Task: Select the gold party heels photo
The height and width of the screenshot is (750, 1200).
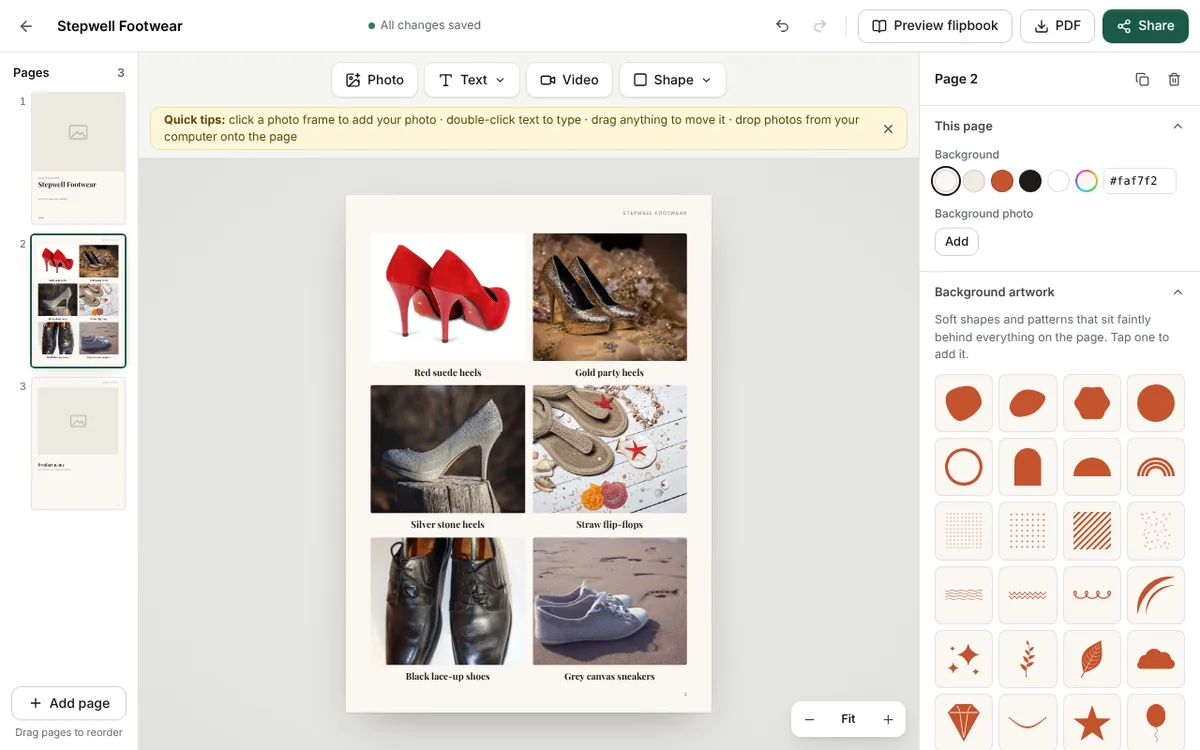Action: coord(610,297)
